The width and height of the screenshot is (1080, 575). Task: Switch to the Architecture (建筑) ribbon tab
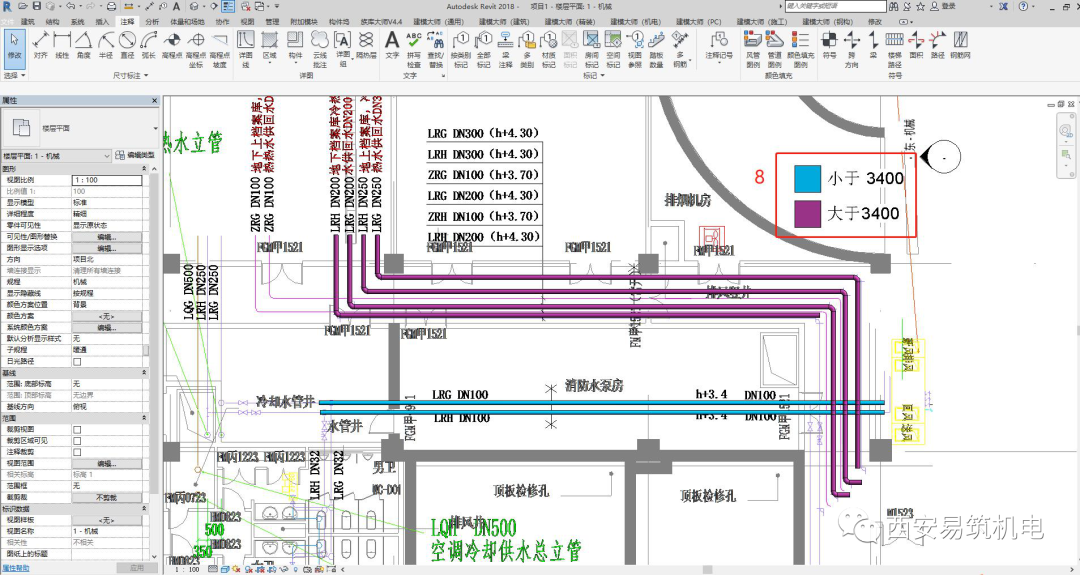click(28, 22)
